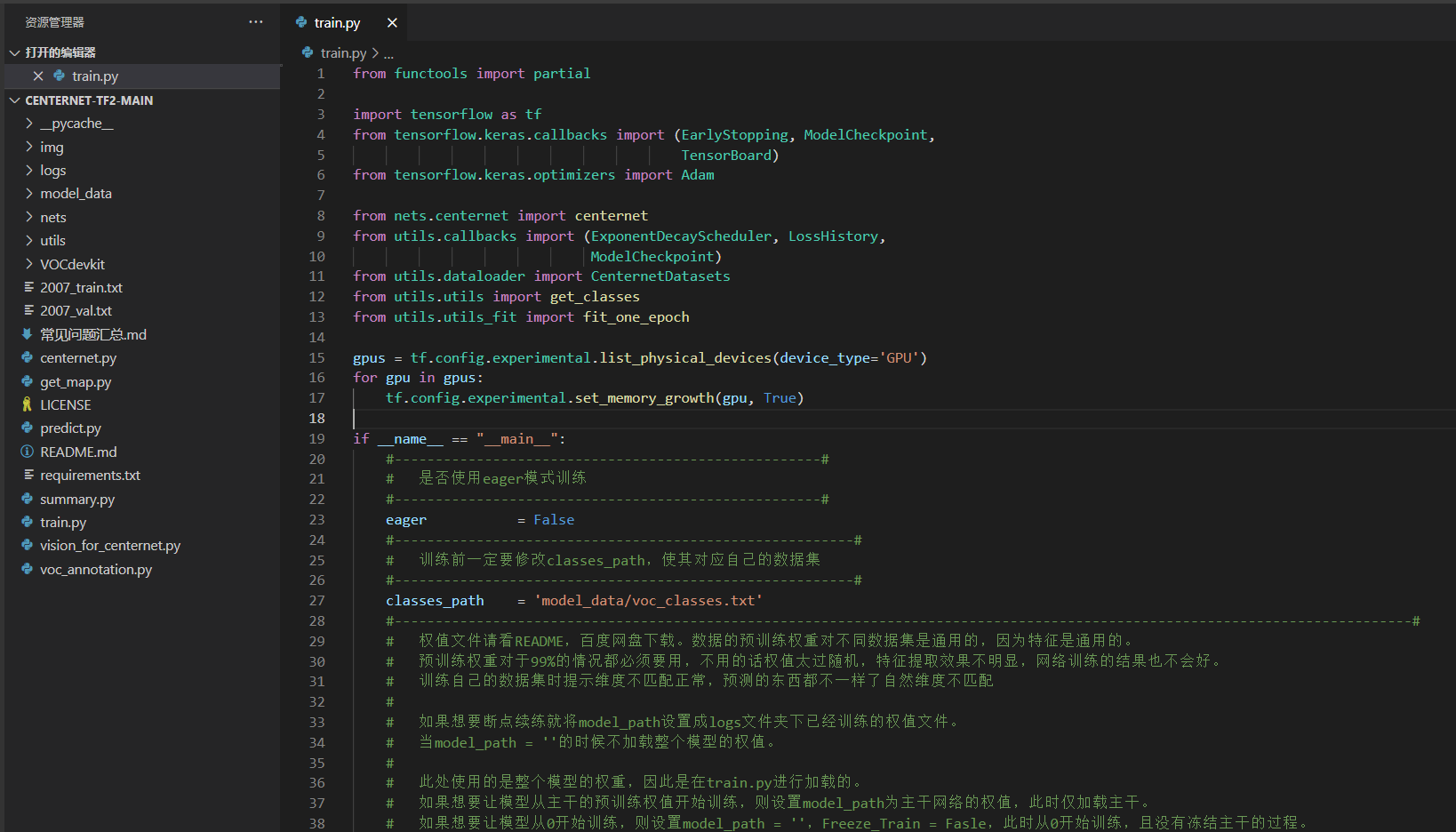This screenshot has width=1456, height=832.
Task: Close train.py in open editors list
Action: pyautogui.click(x=38, y=76)
